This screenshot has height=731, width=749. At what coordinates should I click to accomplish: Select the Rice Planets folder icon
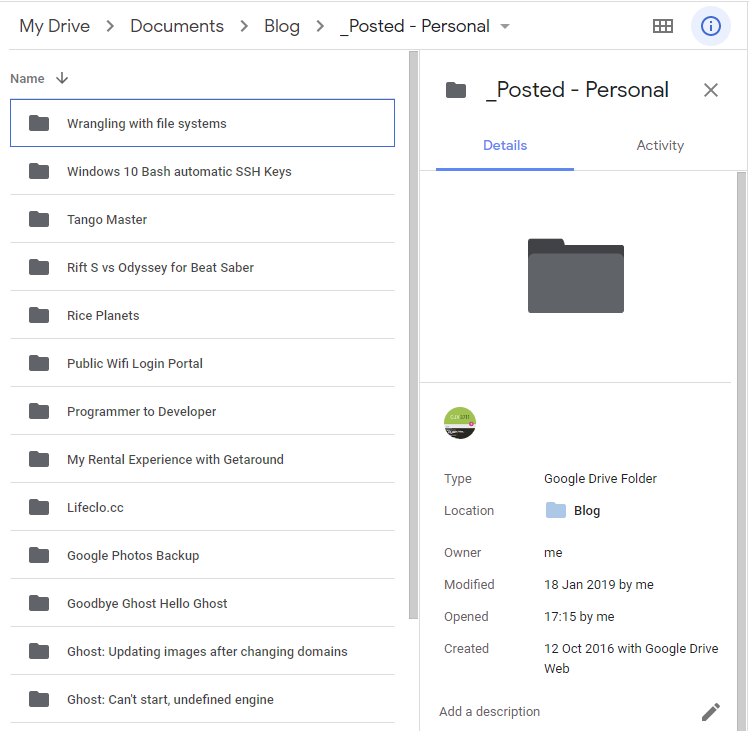tap(39, 315)
